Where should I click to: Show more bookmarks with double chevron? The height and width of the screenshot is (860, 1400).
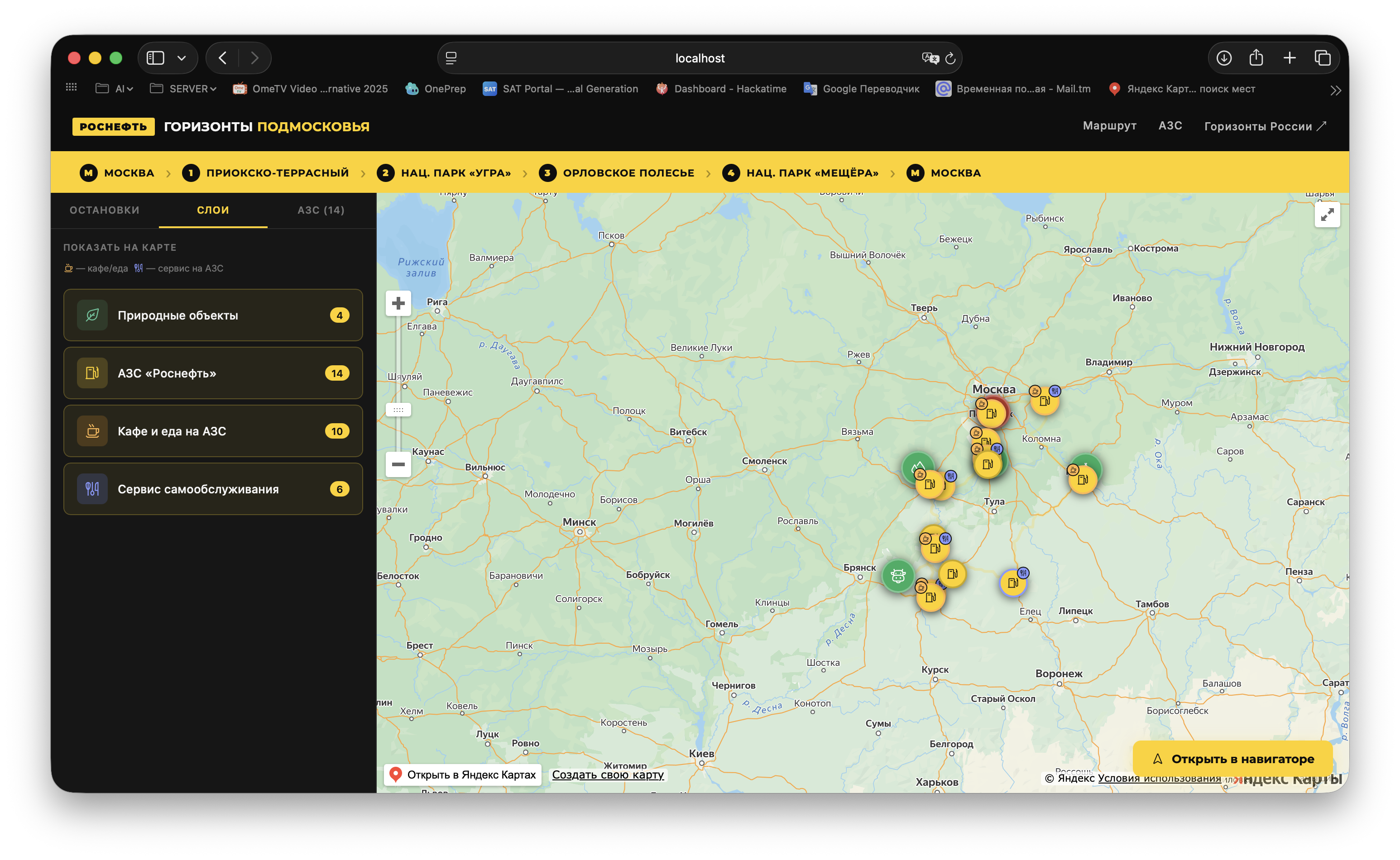point(1336,90)
